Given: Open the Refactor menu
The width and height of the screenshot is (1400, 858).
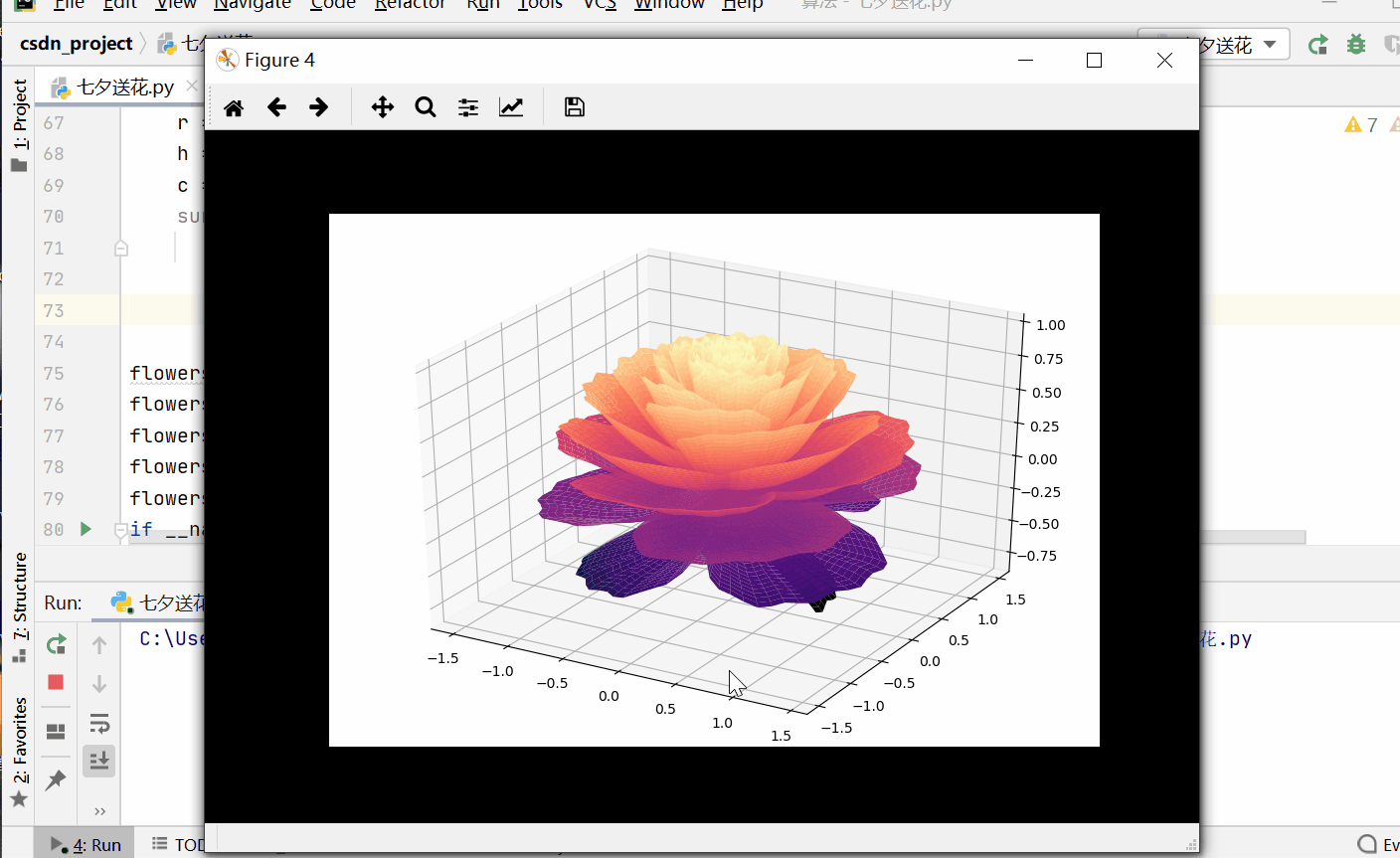Looking at the screenshot, I should click(x=410, y=5).
